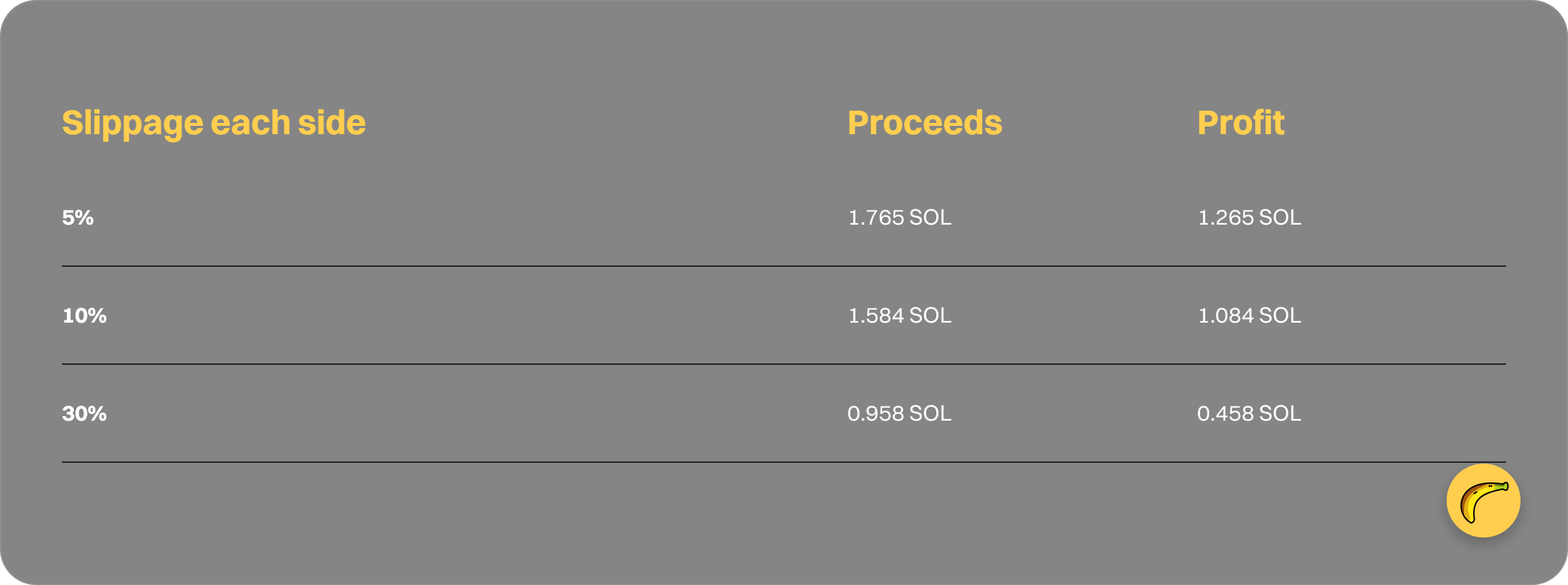Click the Proceeds column header
The width and height of the screenshot is (1568, 585).
[925, 123]
